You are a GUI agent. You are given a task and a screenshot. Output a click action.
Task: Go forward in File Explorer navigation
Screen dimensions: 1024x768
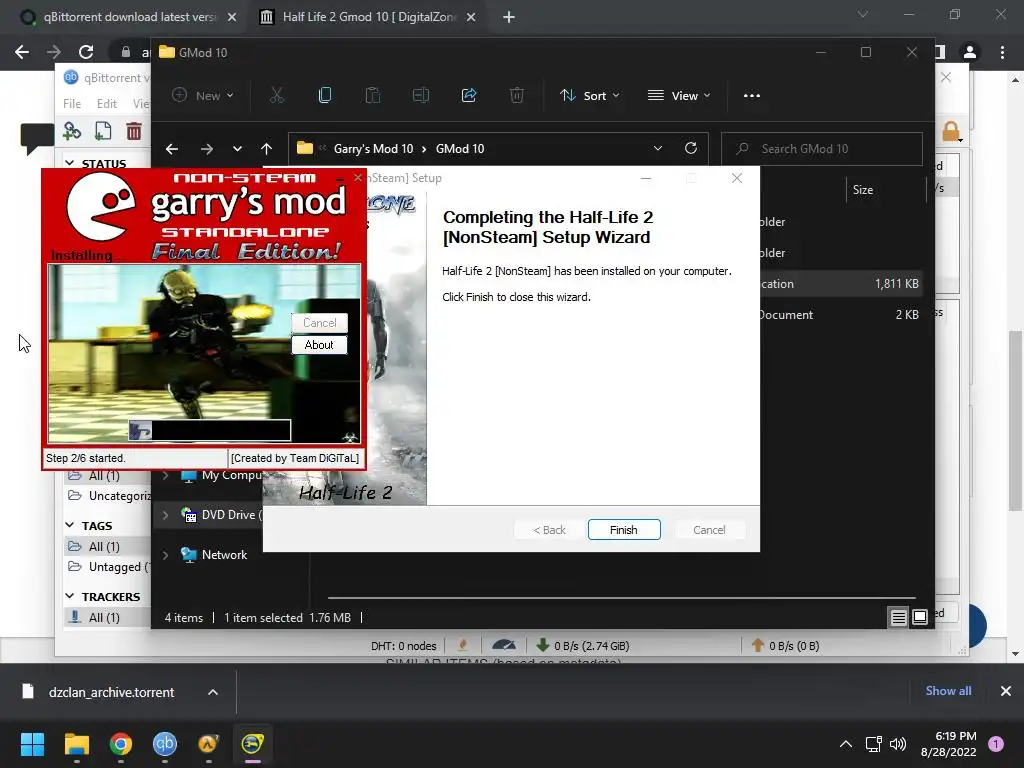tap(206, 149)
